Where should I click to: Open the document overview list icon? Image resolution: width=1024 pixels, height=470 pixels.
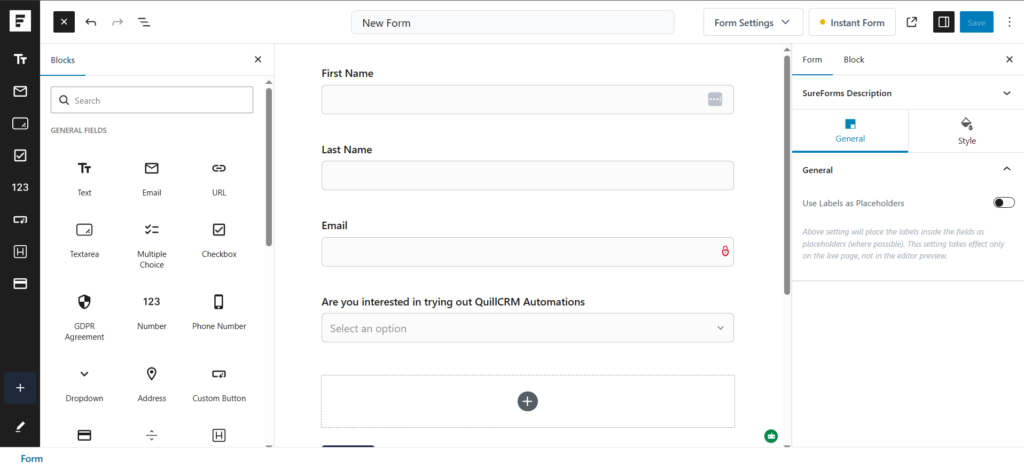tap(144, 22)
